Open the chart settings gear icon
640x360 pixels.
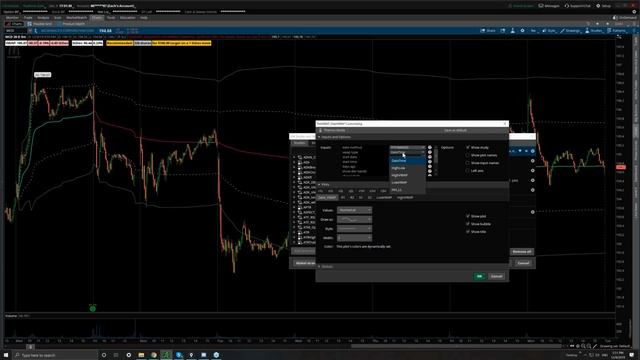522,31
